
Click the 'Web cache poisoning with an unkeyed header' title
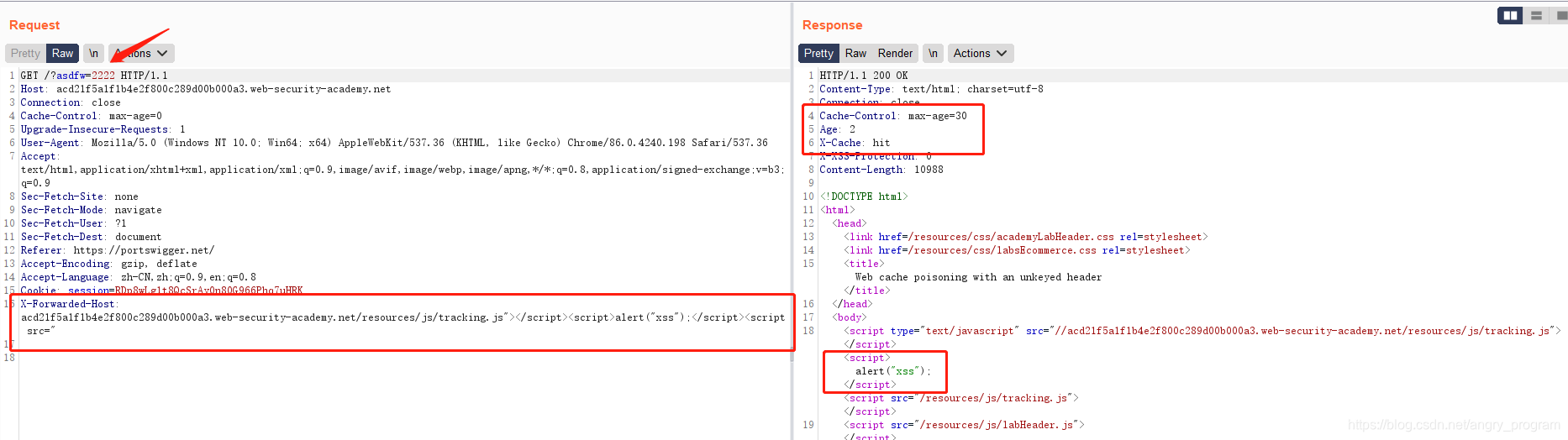click(x=978, y=277)
